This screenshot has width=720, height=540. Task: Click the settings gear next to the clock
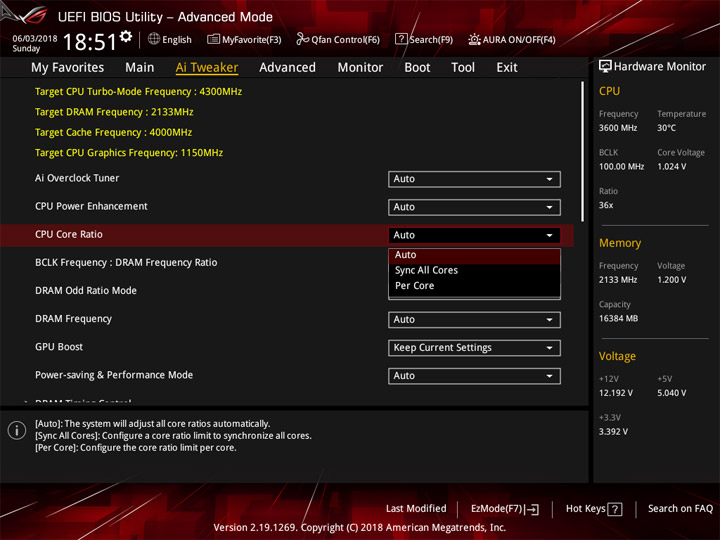(x=126, y=36)
